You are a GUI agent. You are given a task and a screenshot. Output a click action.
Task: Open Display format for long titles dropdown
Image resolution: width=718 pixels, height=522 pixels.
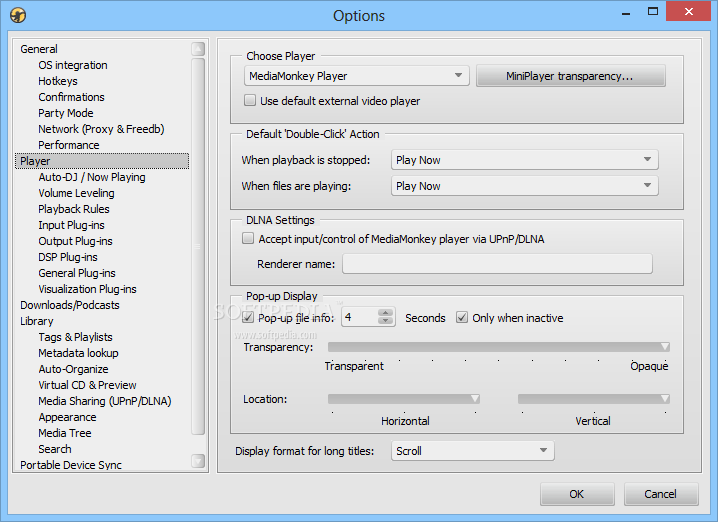pos(473,451)
